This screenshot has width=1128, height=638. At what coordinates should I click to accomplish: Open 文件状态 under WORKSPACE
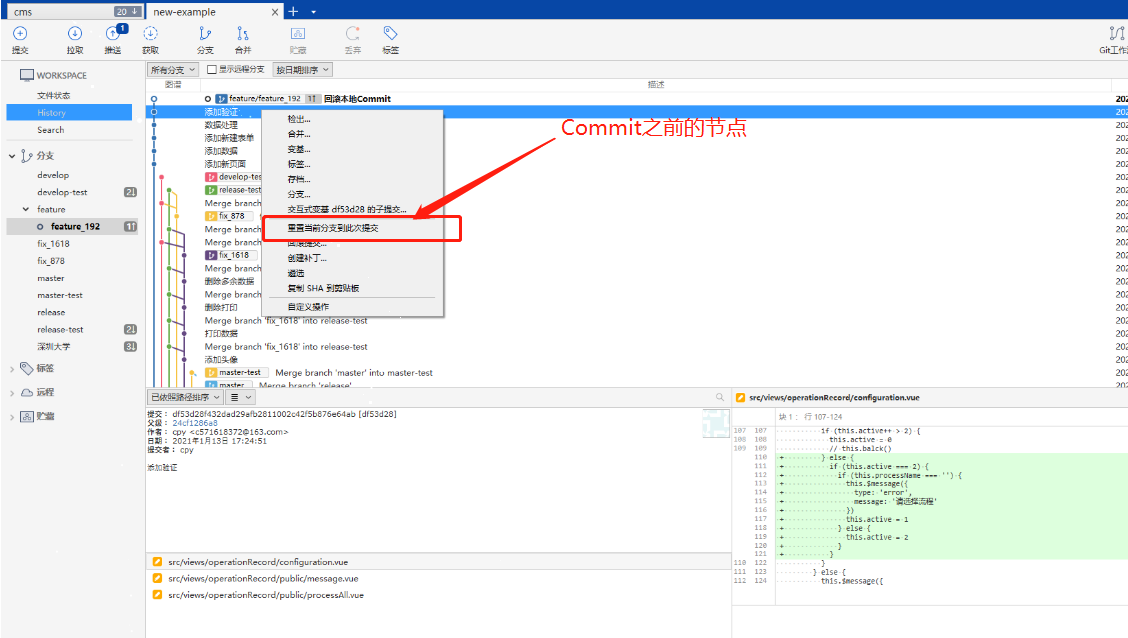(x=54, y=96)
